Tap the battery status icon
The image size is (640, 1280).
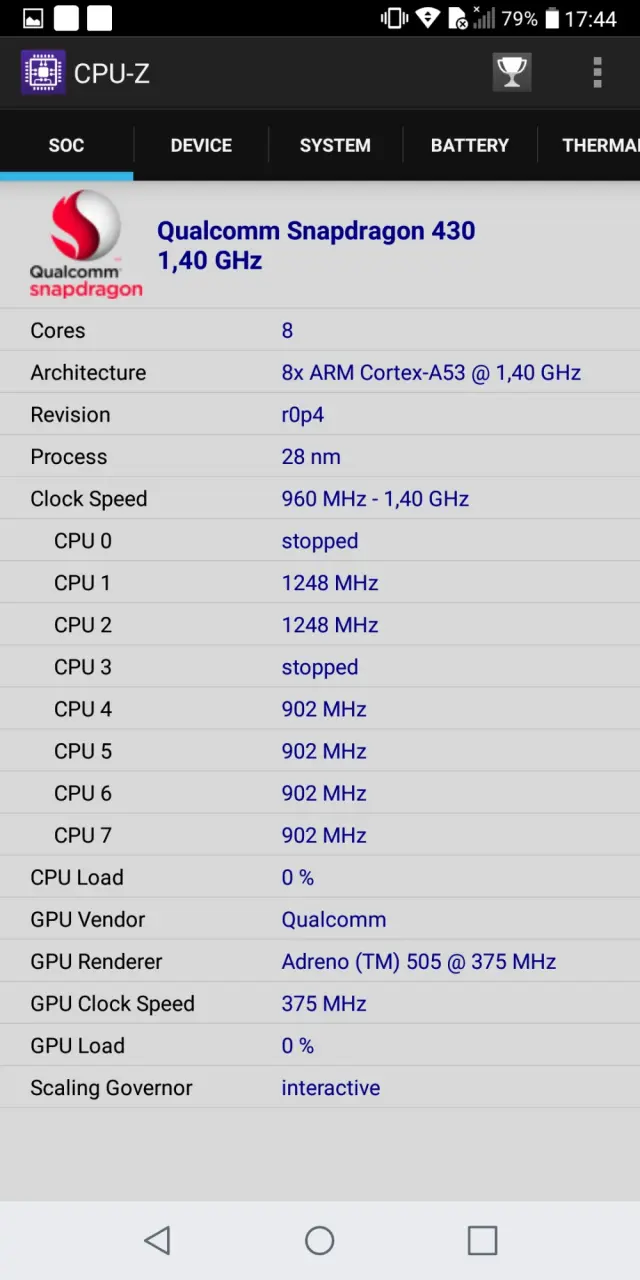click(552, 18)
